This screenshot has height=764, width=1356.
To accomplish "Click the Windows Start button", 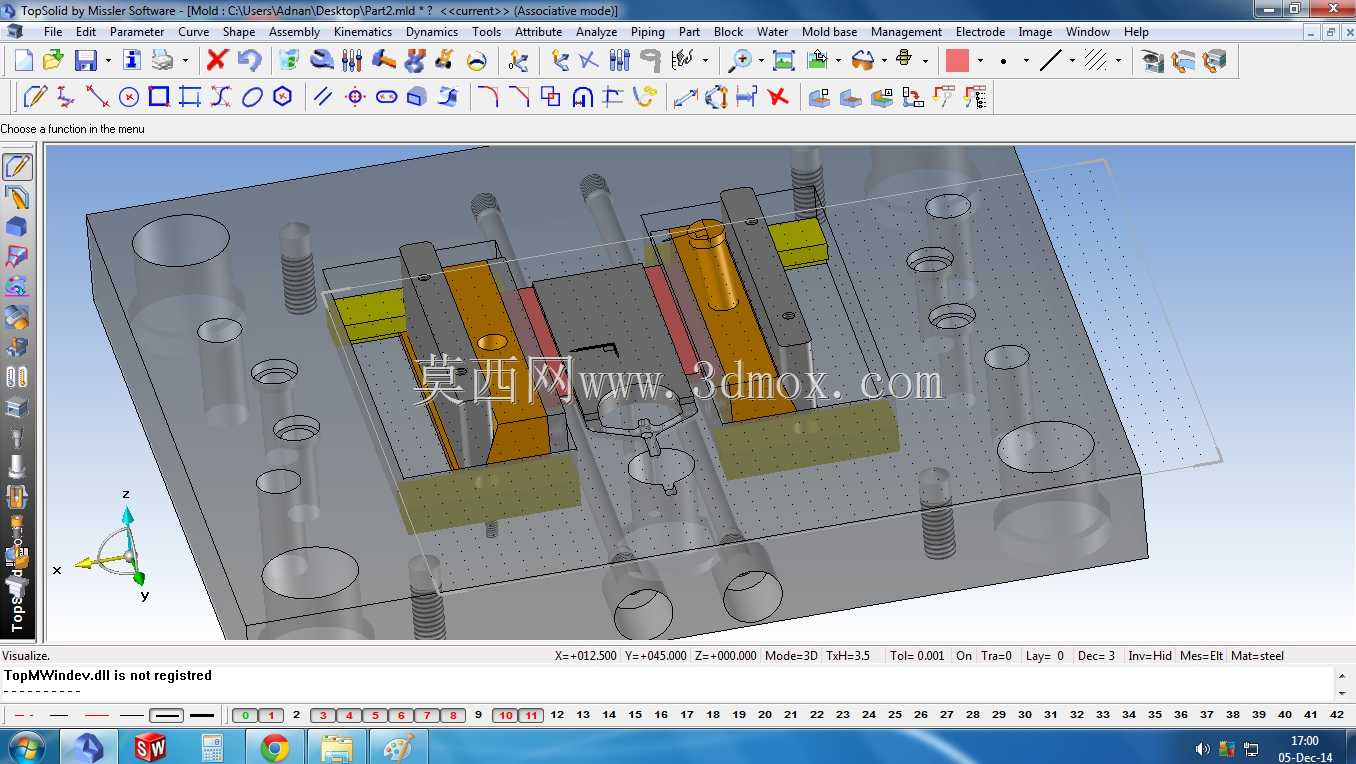I will 25,747.
